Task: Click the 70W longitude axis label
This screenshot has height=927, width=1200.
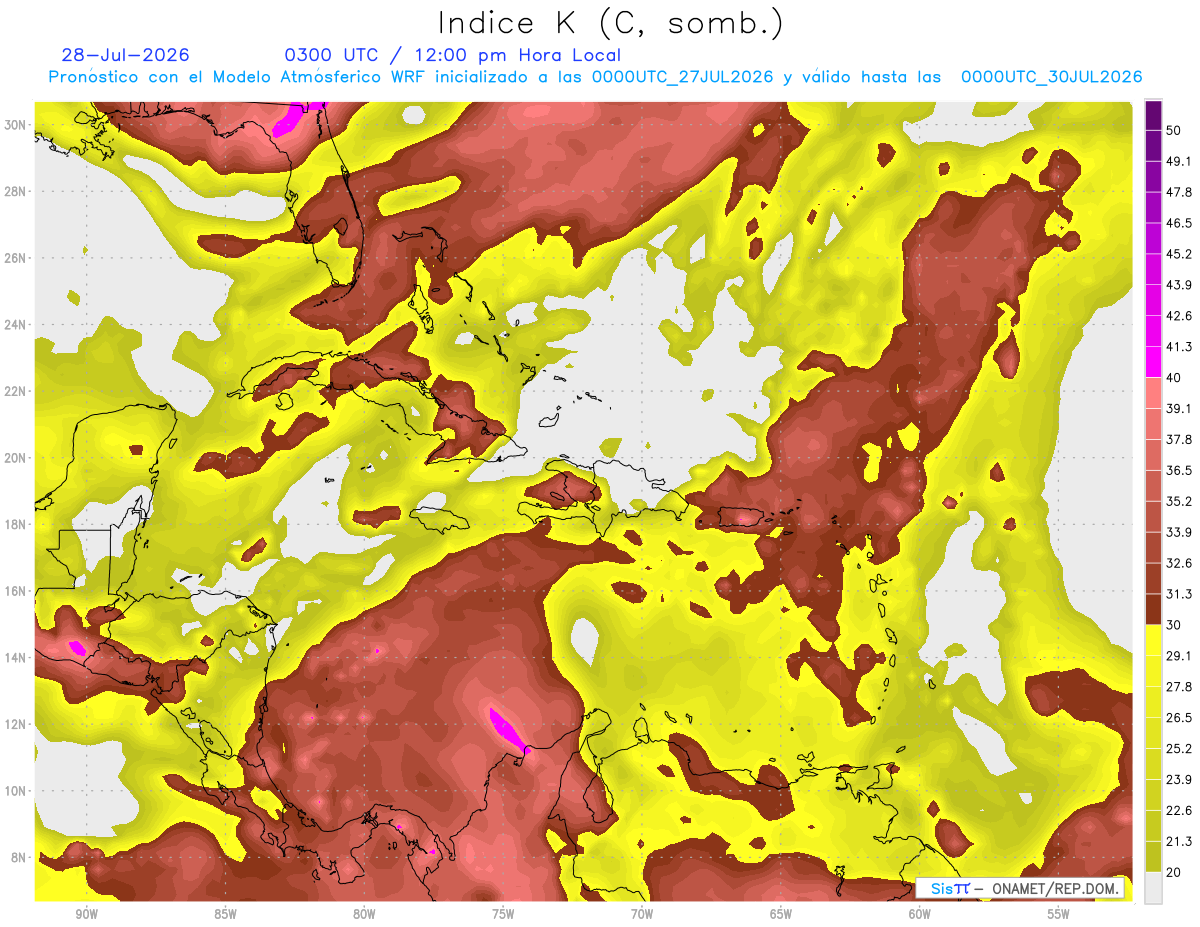Action: (x=642, y=914)
